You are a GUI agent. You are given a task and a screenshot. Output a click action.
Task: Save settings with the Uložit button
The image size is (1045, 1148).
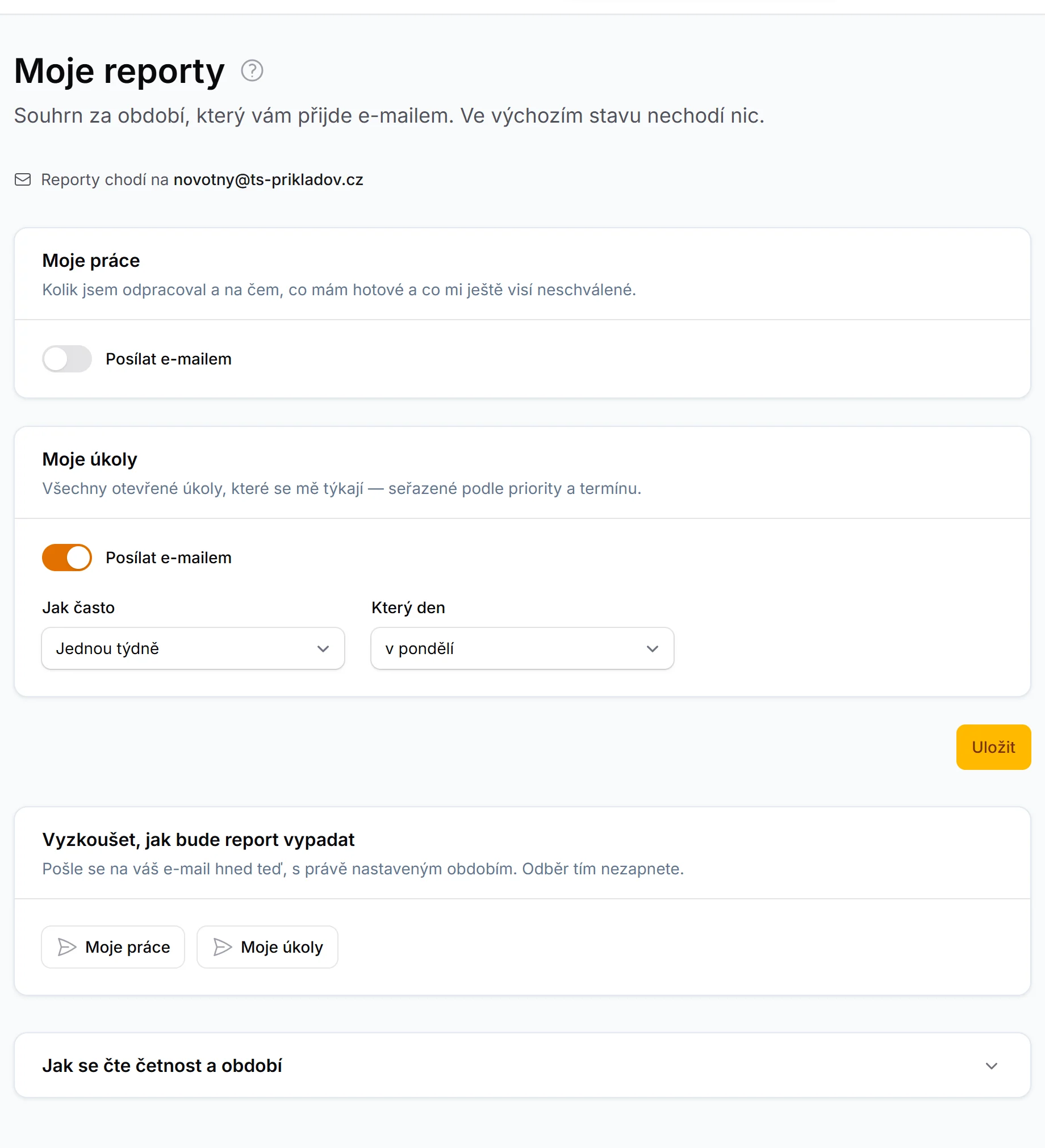coord(993,747)
